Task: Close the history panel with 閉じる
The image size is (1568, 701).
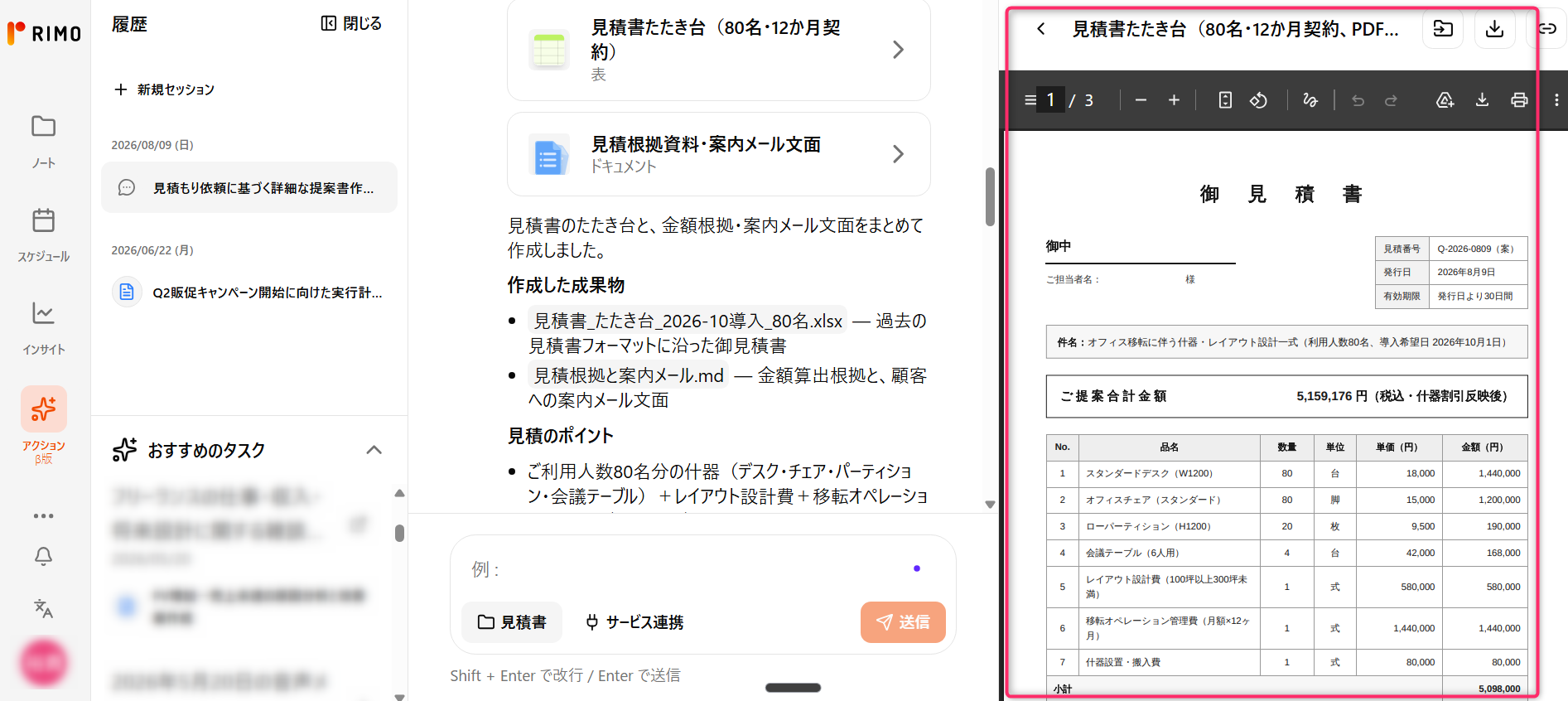Action: click(x=351, y=24)
